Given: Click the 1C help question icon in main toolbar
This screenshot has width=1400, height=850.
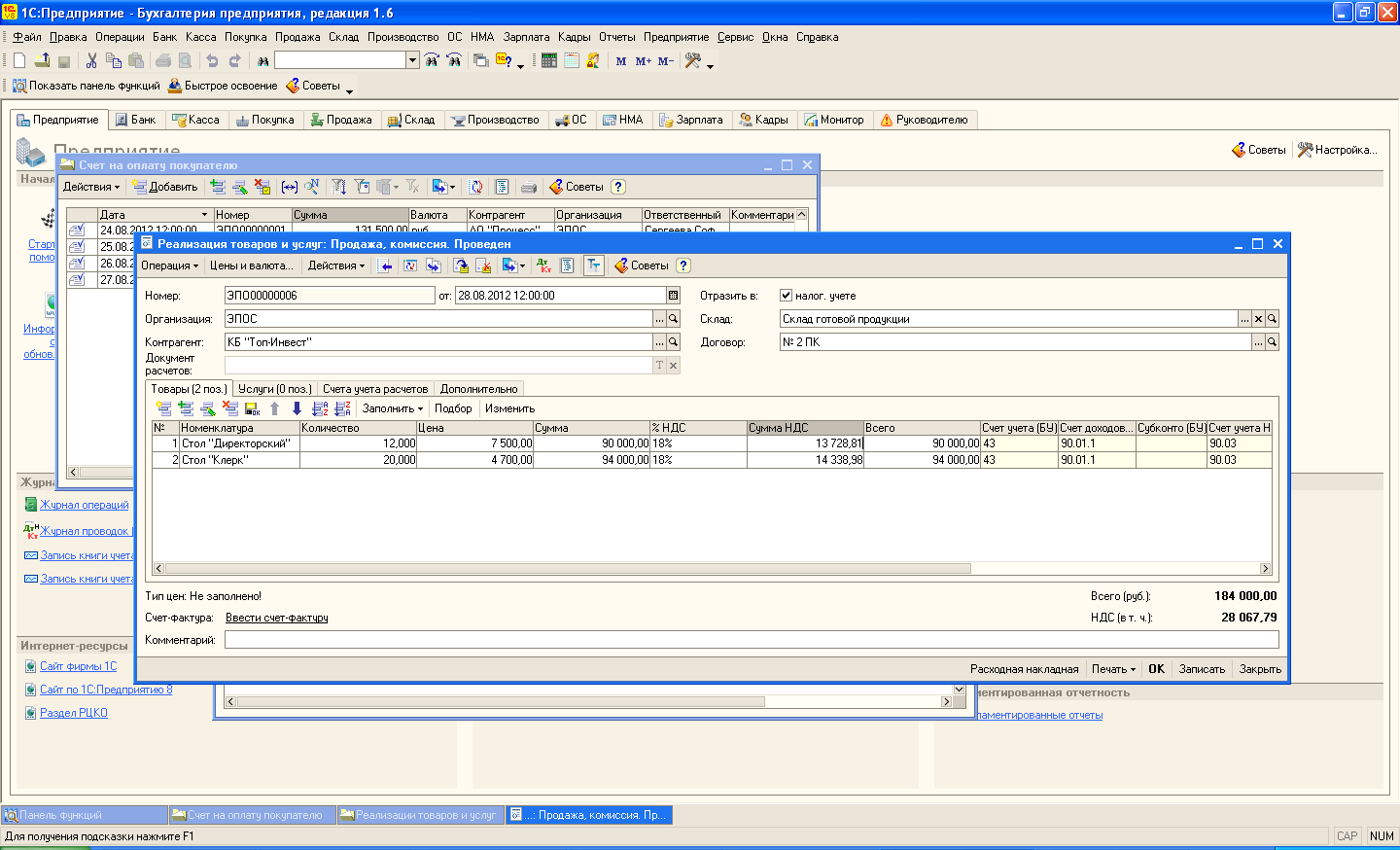Looking at the screenshot, I should pyautogui.click(x=504, y=60).
